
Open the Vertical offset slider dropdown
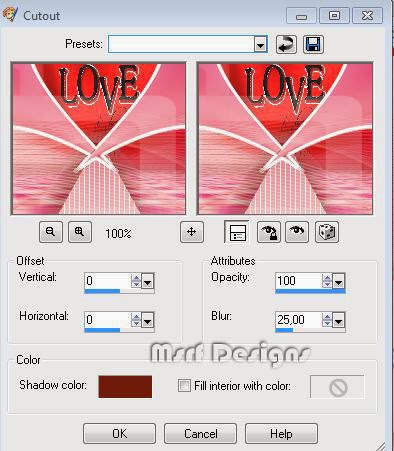click(148, 282)
